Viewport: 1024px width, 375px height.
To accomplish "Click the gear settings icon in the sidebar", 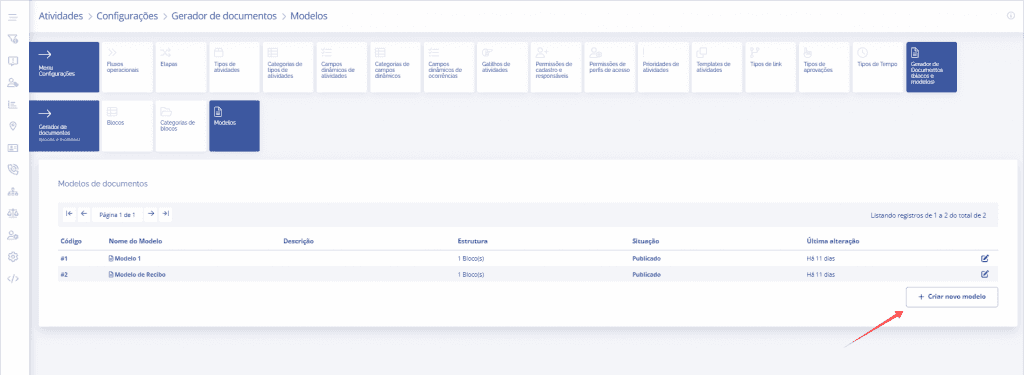I will [12, 257].
